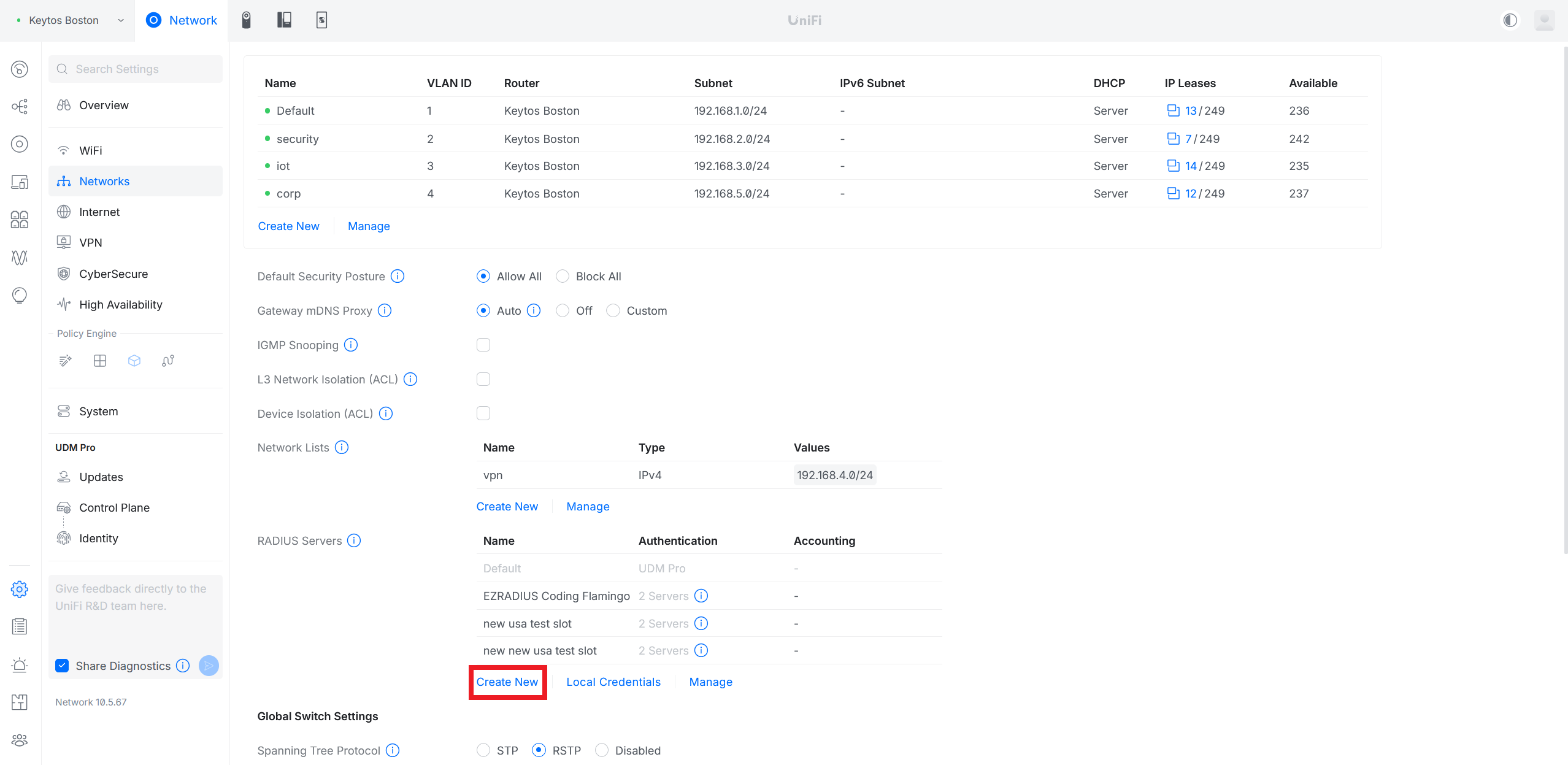Open the Innerspace floorplan icon in left rail
Screen dimensions: 1568x765
pos(20,702)
